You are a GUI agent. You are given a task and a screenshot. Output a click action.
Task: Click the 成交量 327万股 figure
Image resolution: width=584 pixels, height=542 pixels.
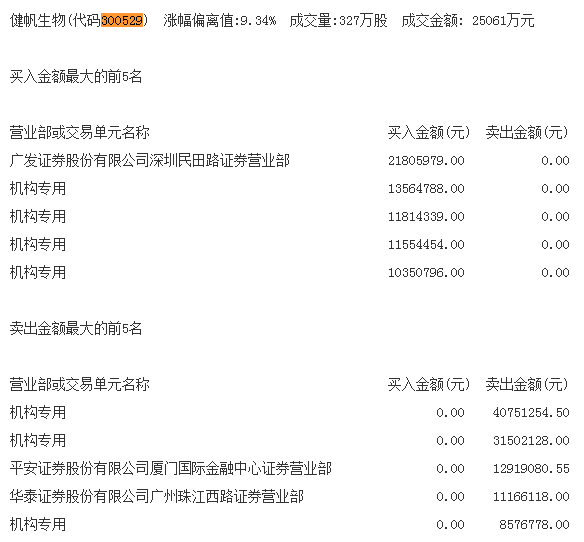pyautogui.click(x=338, y=20)
